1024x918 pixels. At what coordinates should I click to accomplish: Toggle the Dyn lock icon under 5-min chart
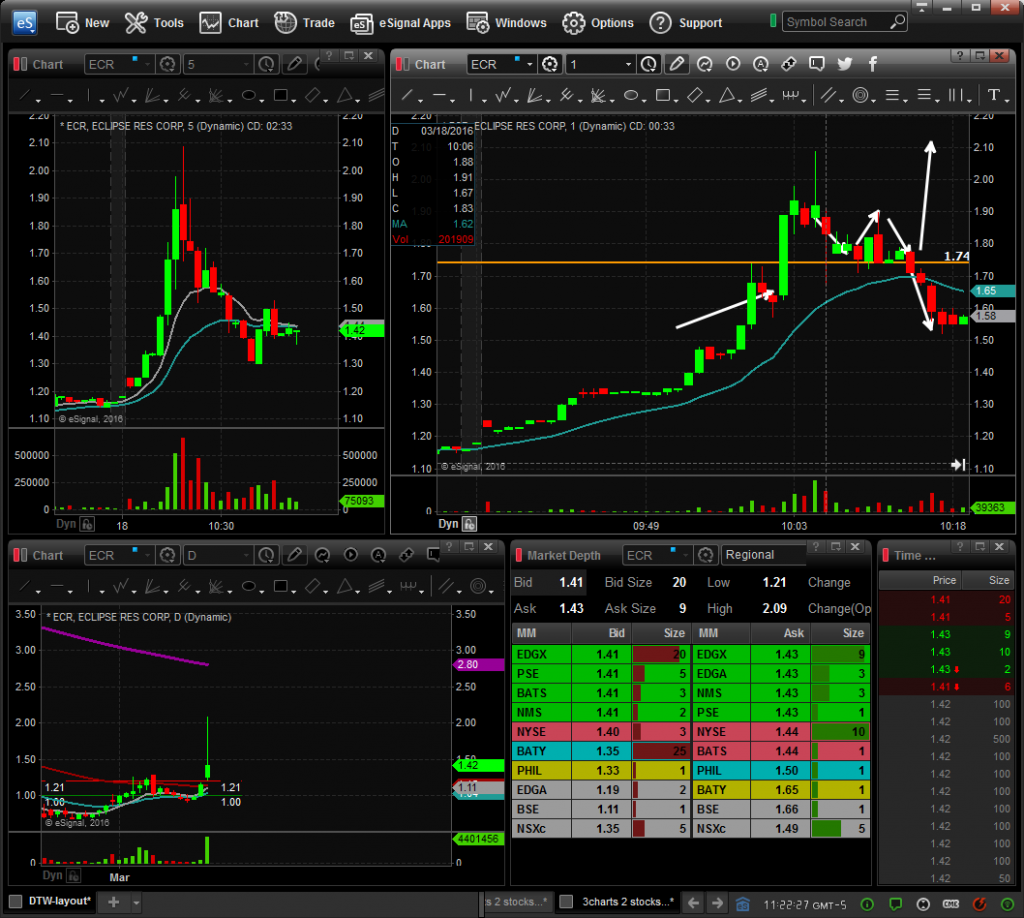pos(87,524)
